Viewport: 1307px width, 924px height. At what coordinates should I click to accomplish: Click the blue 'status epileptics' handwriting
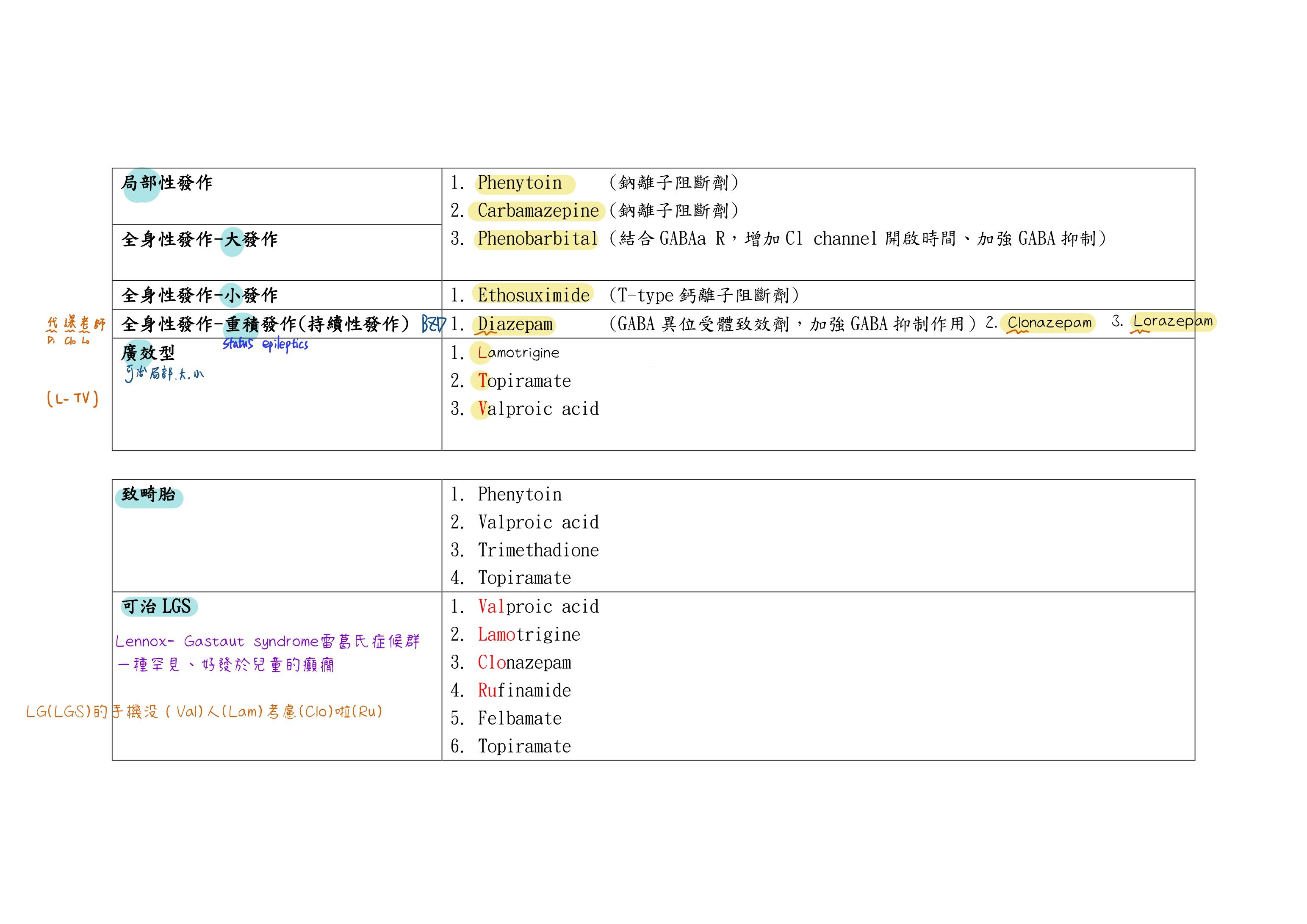[265, 344]
